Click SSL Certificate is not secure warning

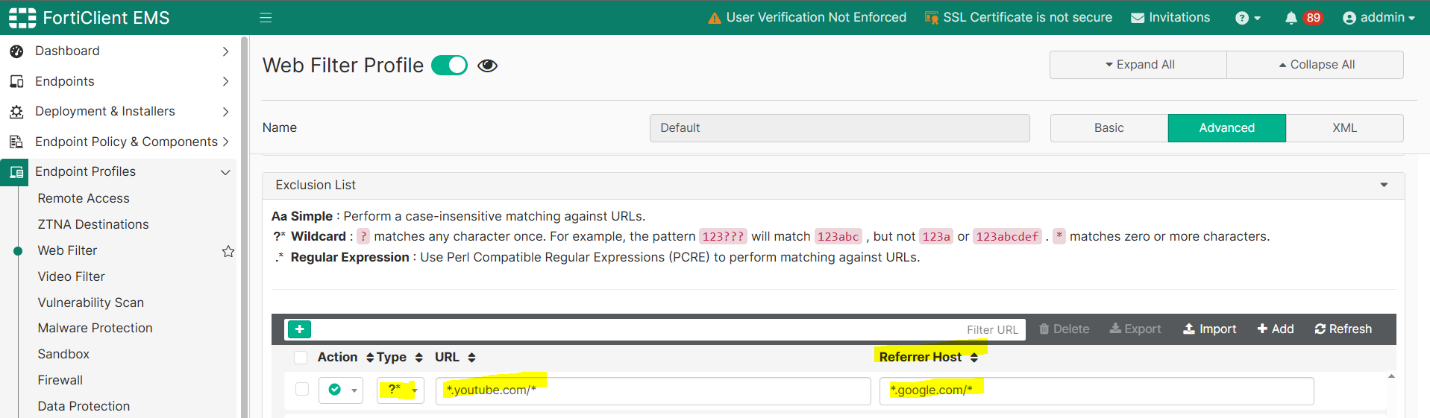1018,18
